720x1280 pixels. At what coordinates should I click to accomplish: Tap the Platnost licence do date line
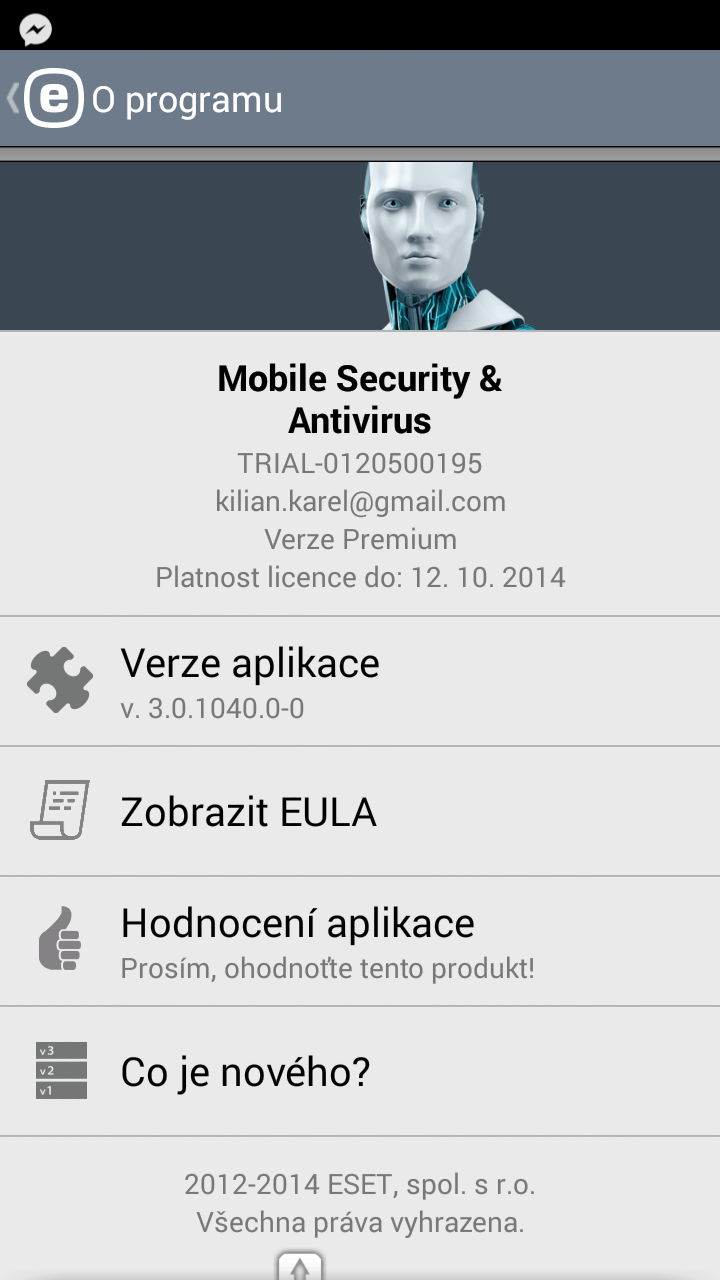(x=360, y=577)
